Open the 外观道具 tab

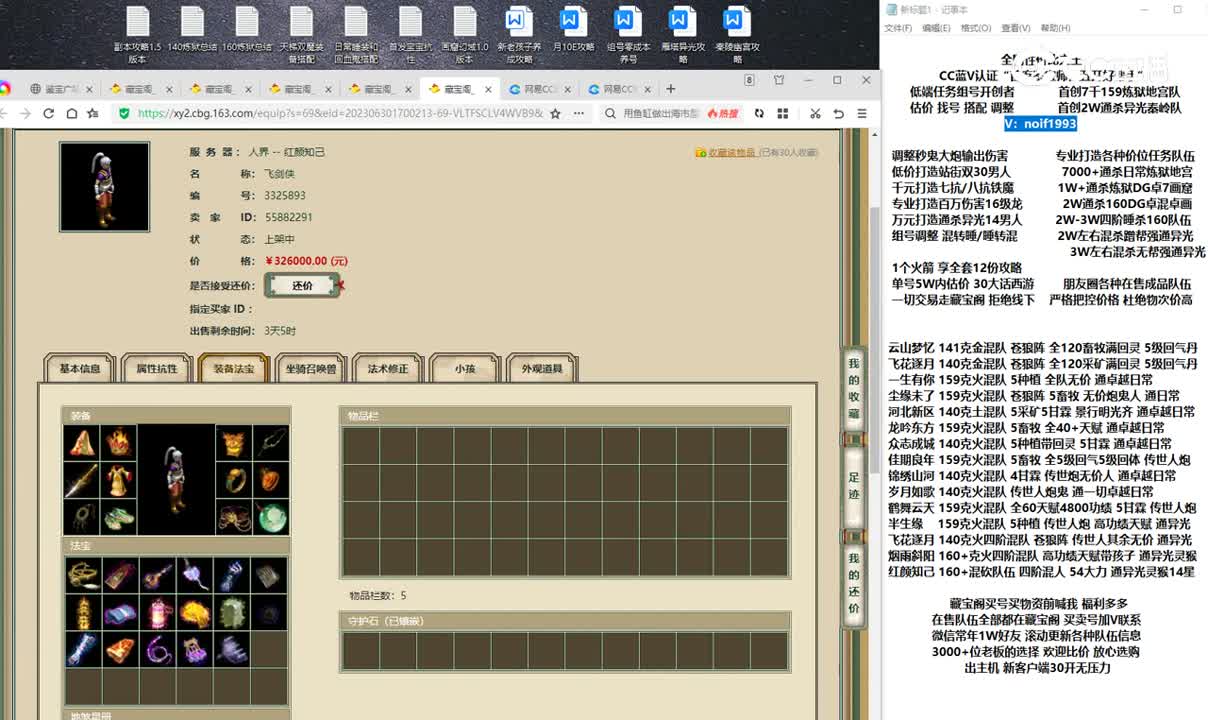pyautogui.click(x=541, y=369)
